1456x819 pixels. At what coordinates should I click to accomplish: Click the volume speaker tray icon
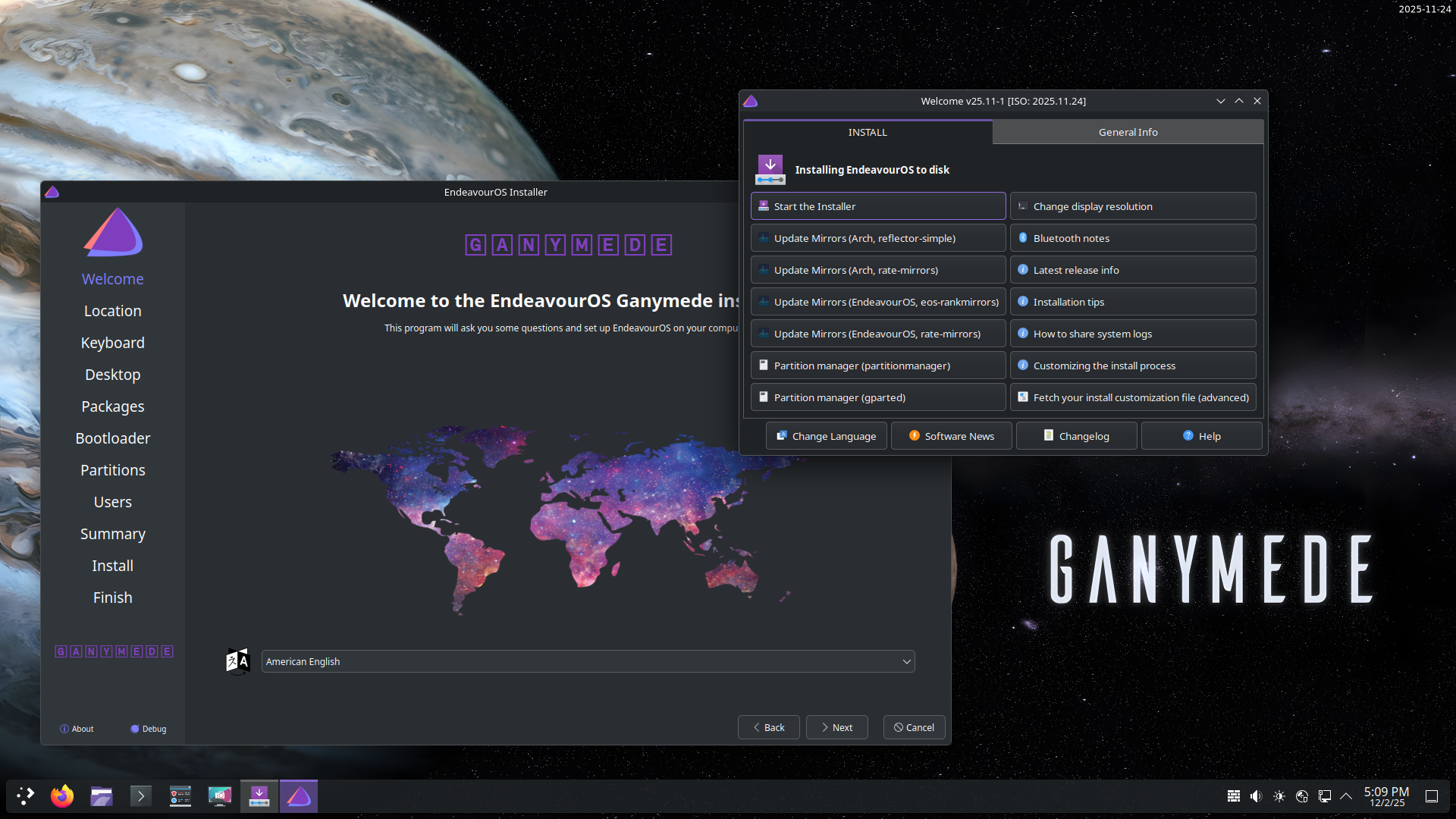point(1256,795)
